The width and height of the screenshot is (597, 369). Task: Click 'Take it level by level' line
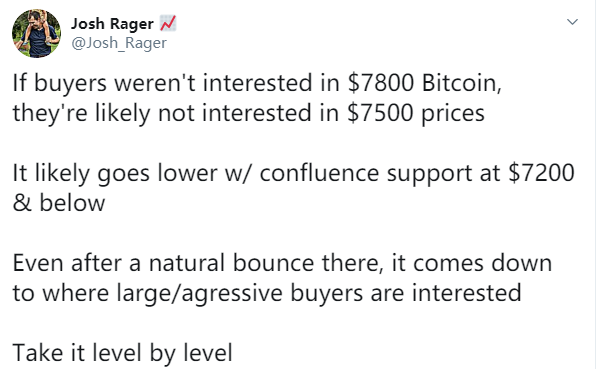(122, 352)
